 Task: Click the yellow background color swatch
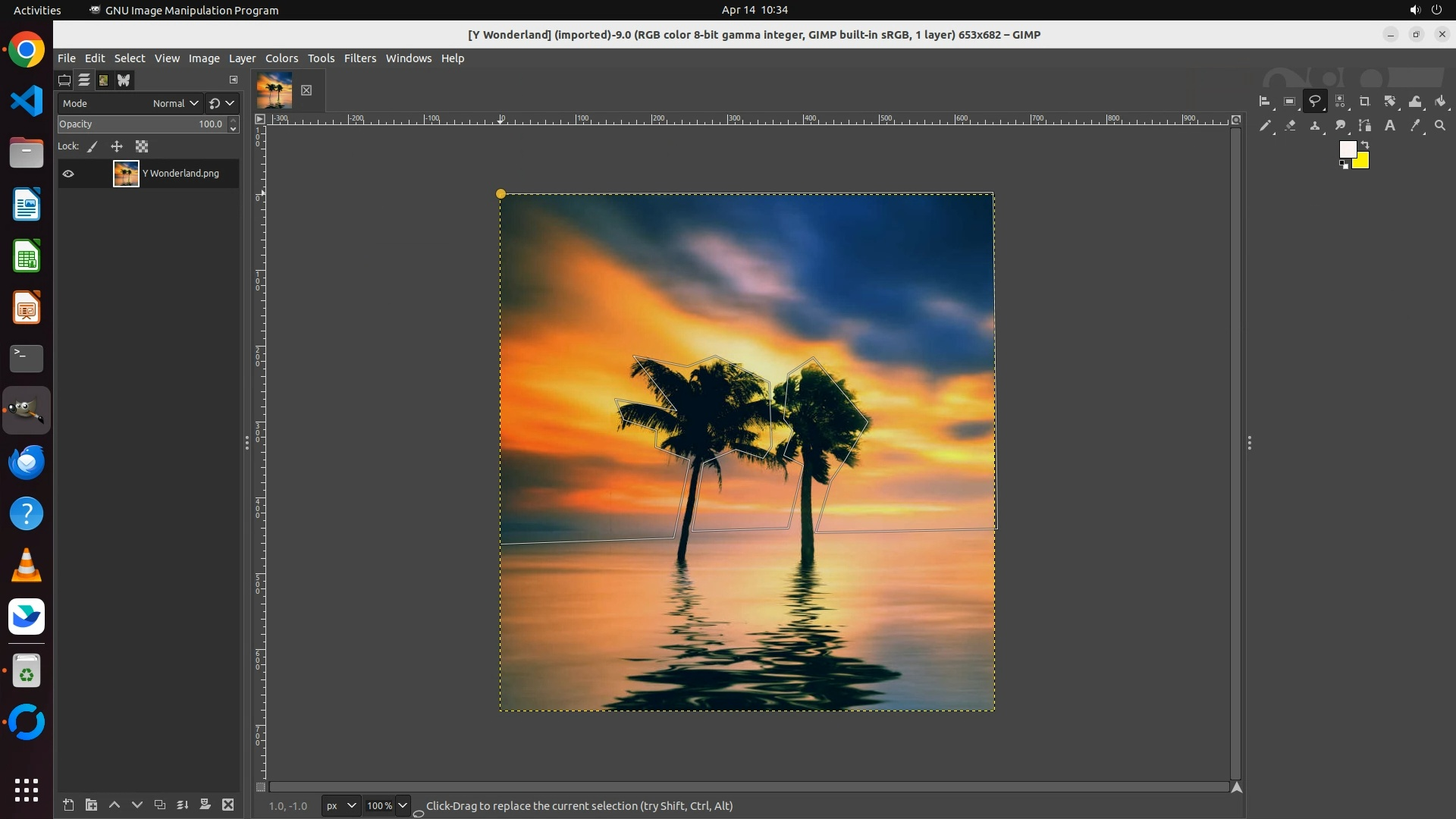click(x=1362, y=162)
